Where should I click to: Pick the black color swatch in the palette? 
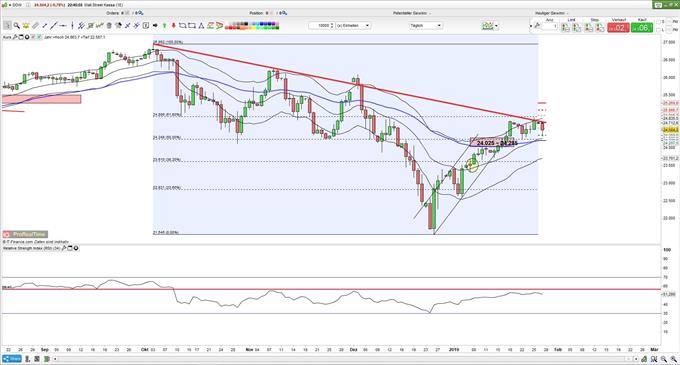click(245, 24)
